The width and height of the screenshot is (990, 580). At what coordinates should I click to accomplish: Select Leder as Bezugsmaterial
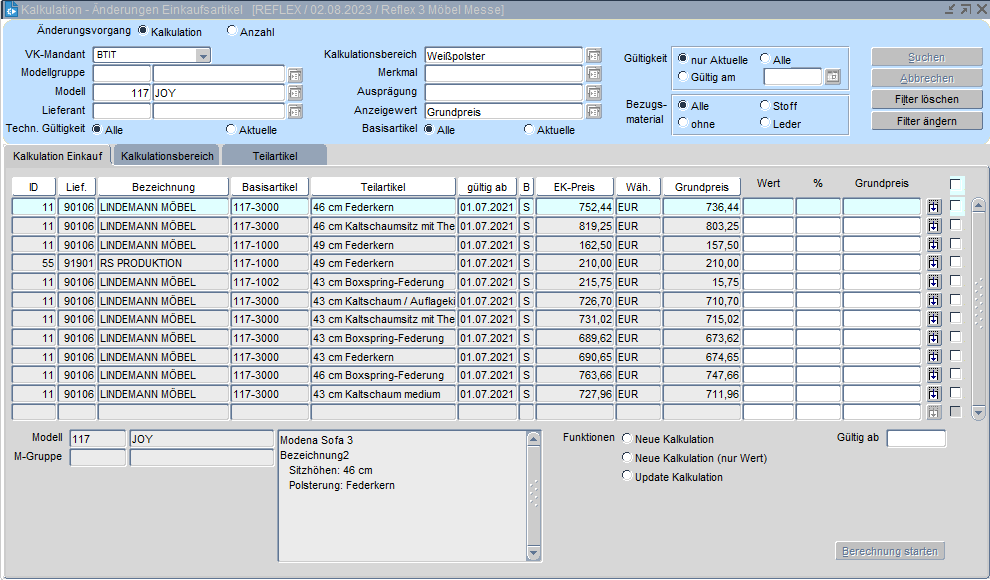tap(766, 123)
